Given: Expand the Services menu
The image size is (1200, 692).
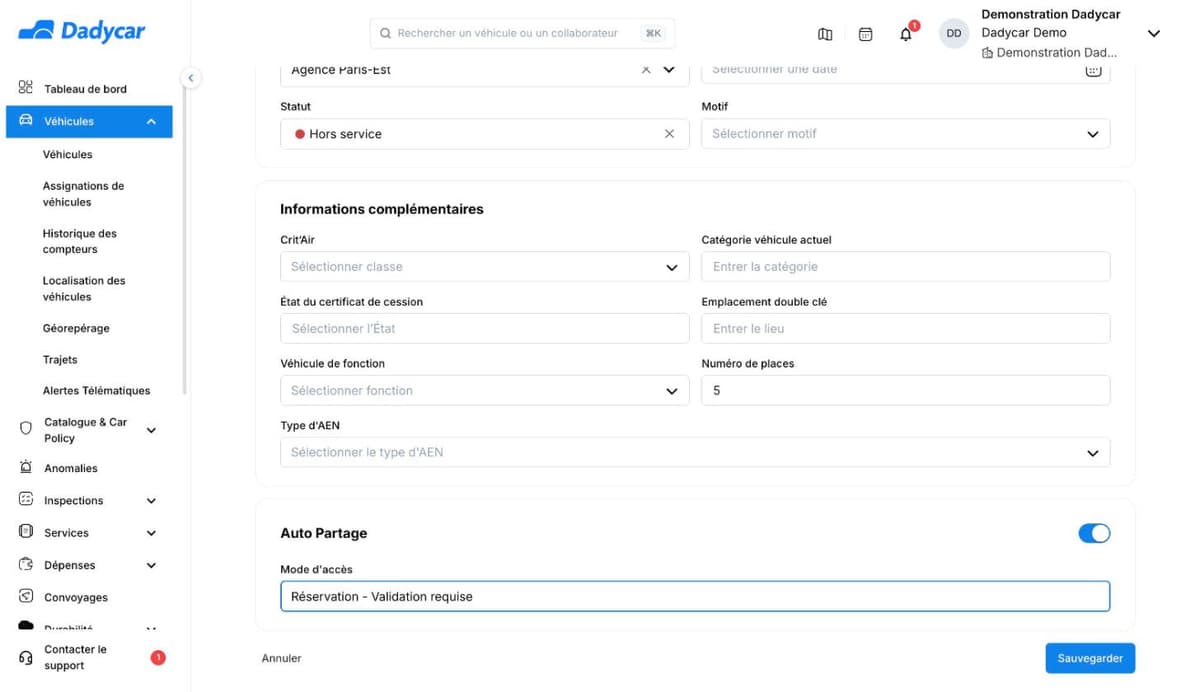Looking at the screenshot, I should click(151, 533).
